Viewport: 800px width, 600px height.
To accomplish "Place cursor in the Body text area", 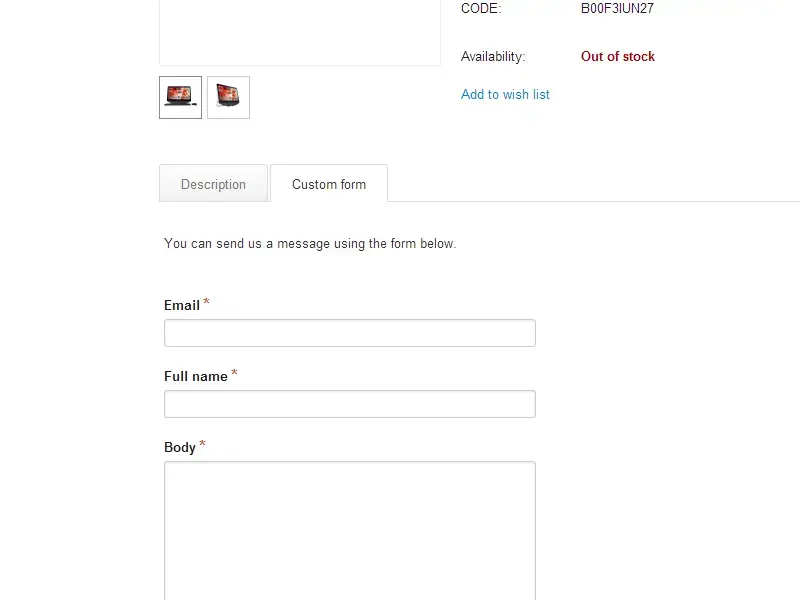I will pyautogui.click(x=350, y=530).
